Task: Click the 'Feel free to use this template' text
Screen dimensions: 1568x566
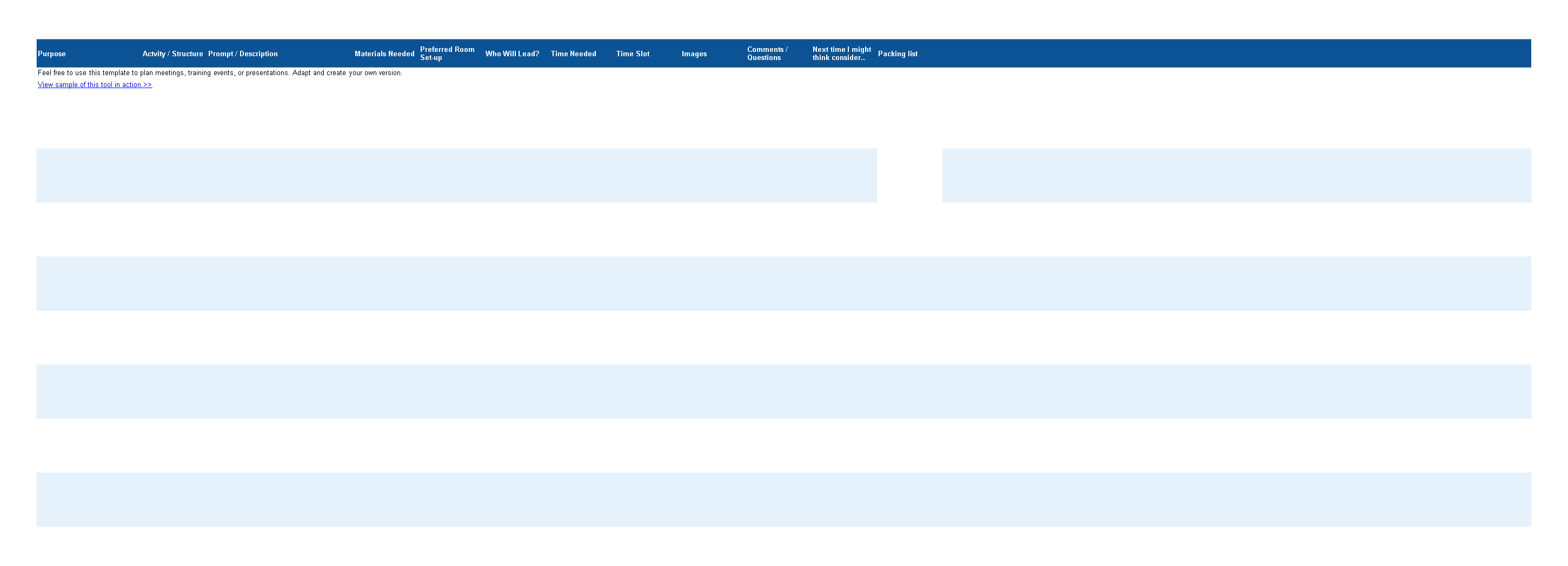Action: (x=220, y=73)
